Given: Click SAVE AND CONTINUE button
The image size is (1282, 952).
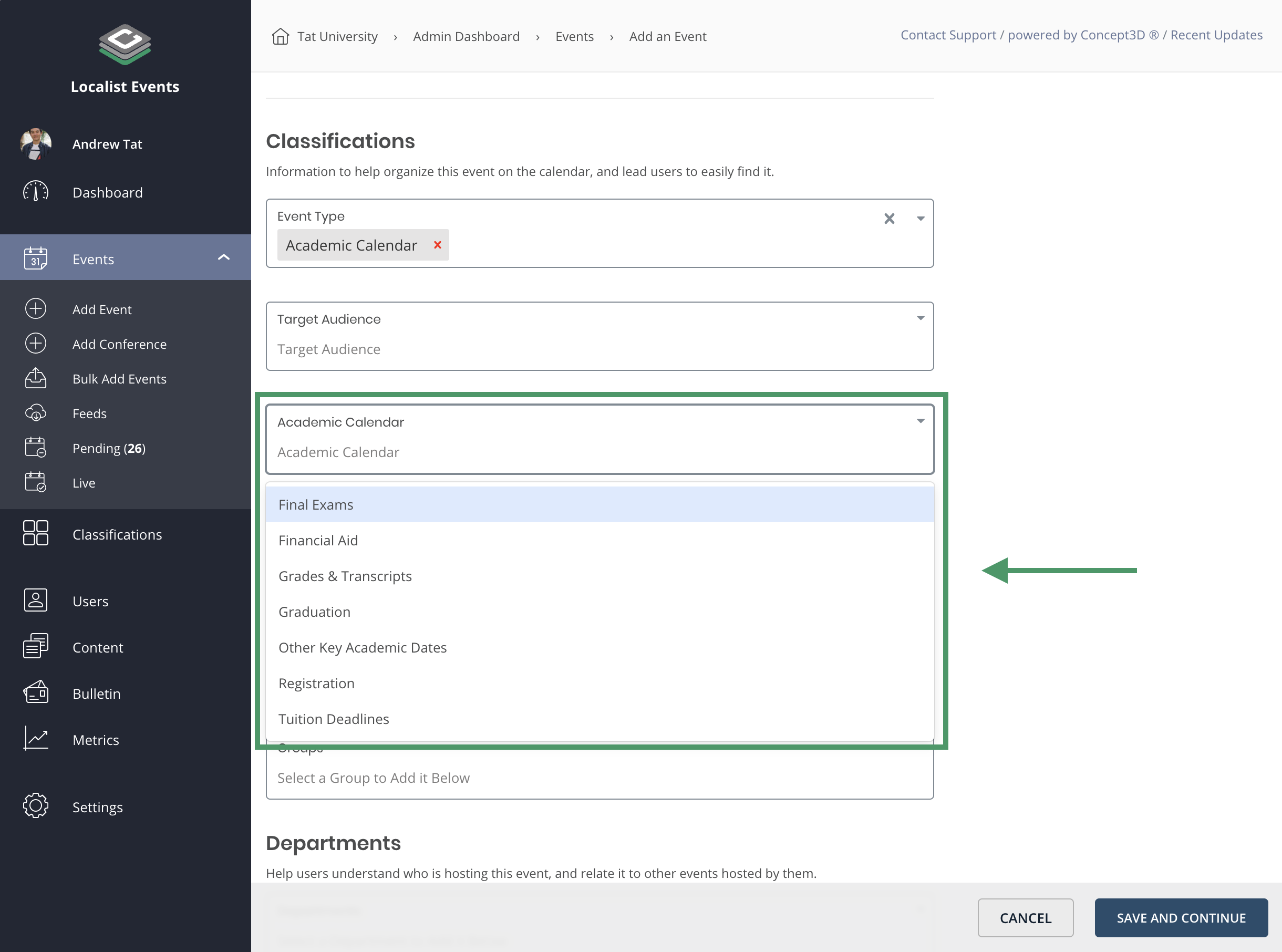Looking at the screenshot, I should (1181, 917).
